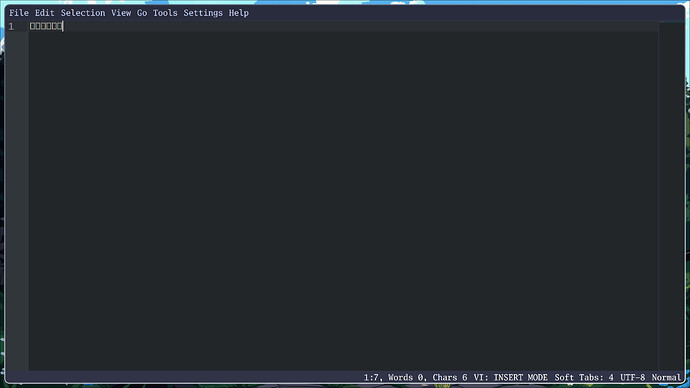Viewport: 690px width, 388px height.
Task: Click the Words 0, Chars 6 counter
Action: 427,377
